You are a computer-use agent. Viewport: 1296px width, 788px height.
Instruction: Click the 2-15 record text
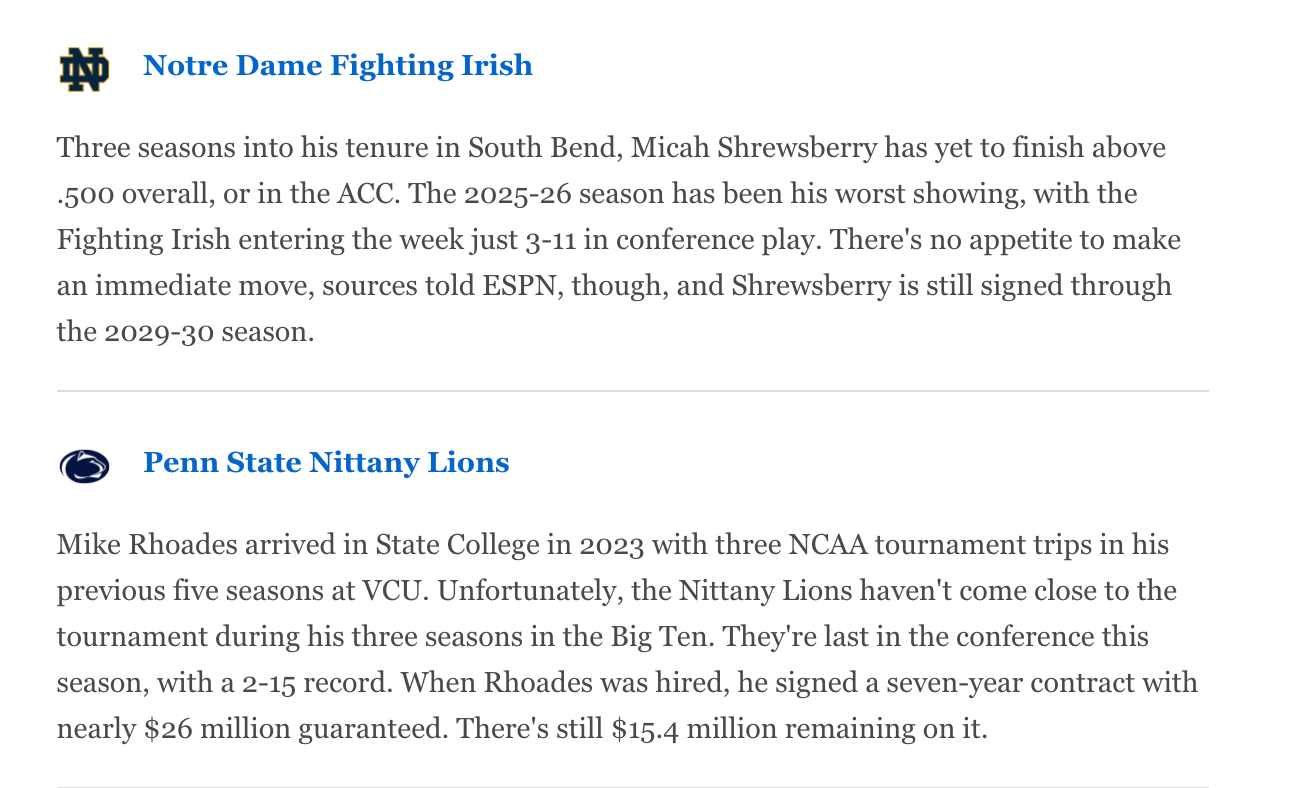click(271, 683)
